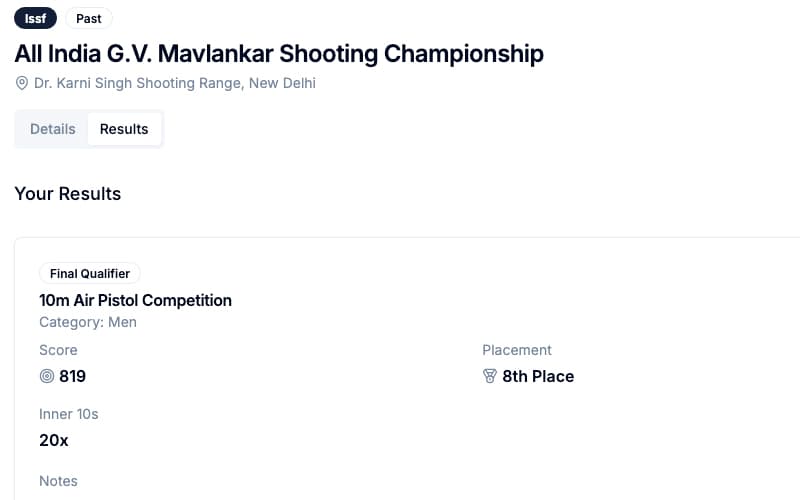The image size is (800, 500).
Task: Click the Score label
Action: (x=58, y=350)
